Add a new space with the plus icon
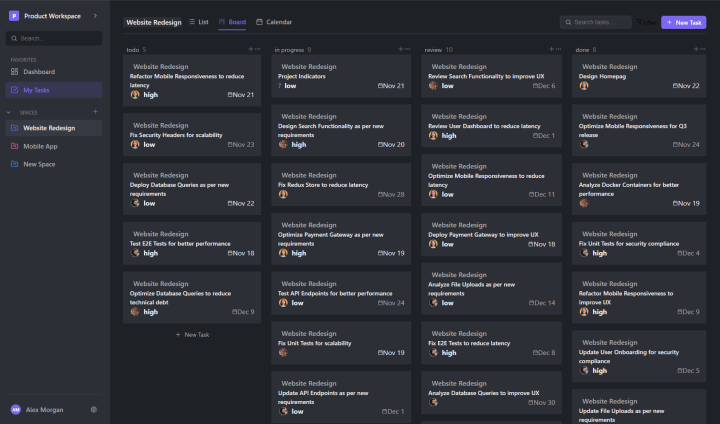 tap(95, 112)
